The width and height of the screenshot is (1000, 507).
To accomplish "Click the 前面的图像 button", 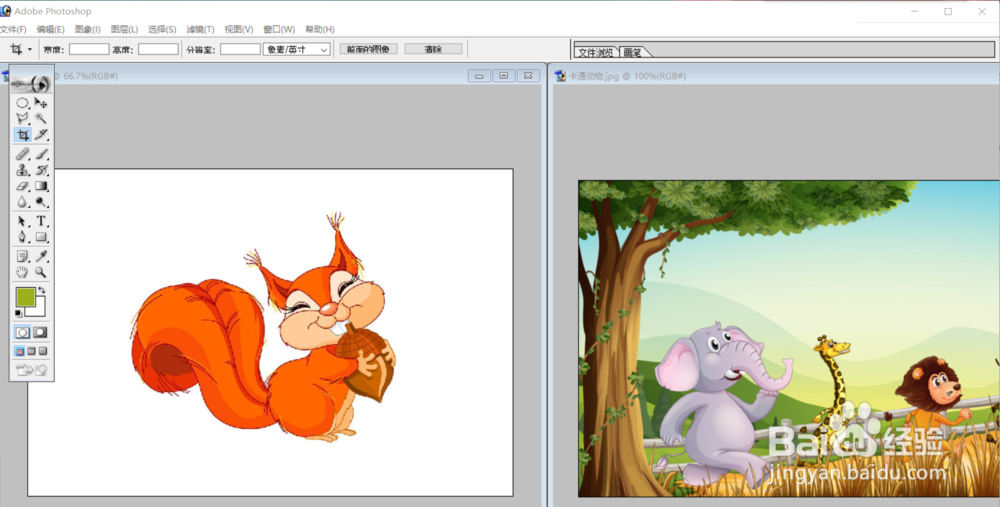I will tap(369, 49).
